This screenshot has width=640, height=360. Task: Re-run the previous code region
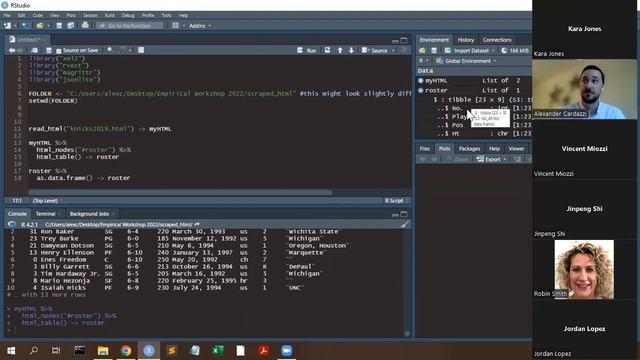[327, 50]
